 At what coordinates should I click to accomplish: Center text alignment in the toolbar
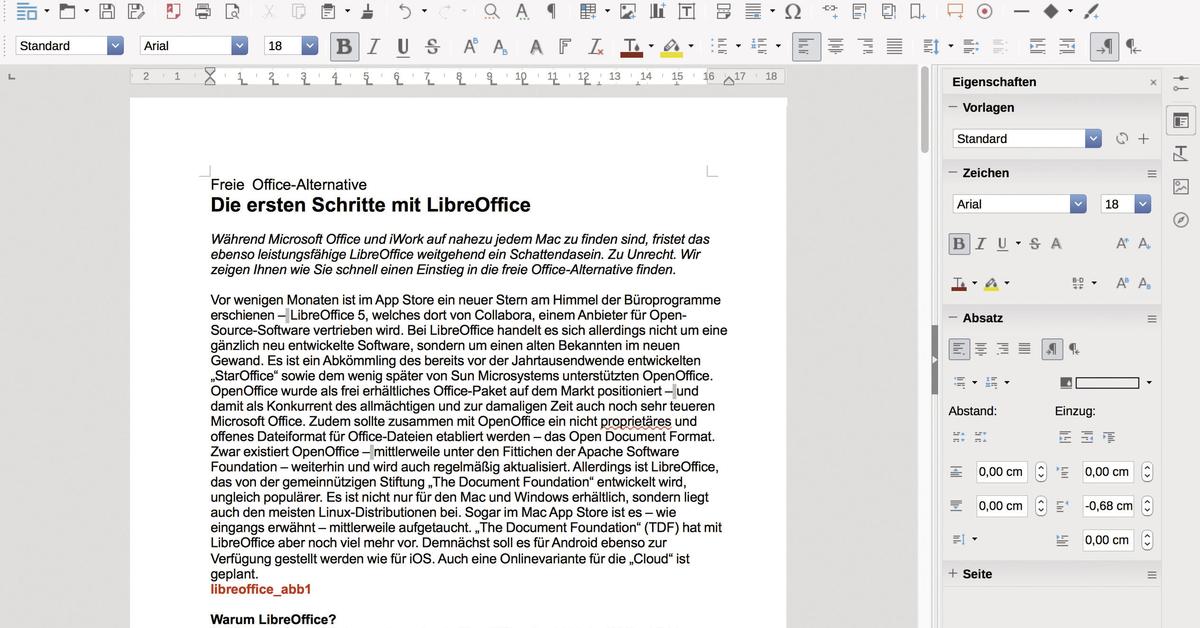click(836, 46)
